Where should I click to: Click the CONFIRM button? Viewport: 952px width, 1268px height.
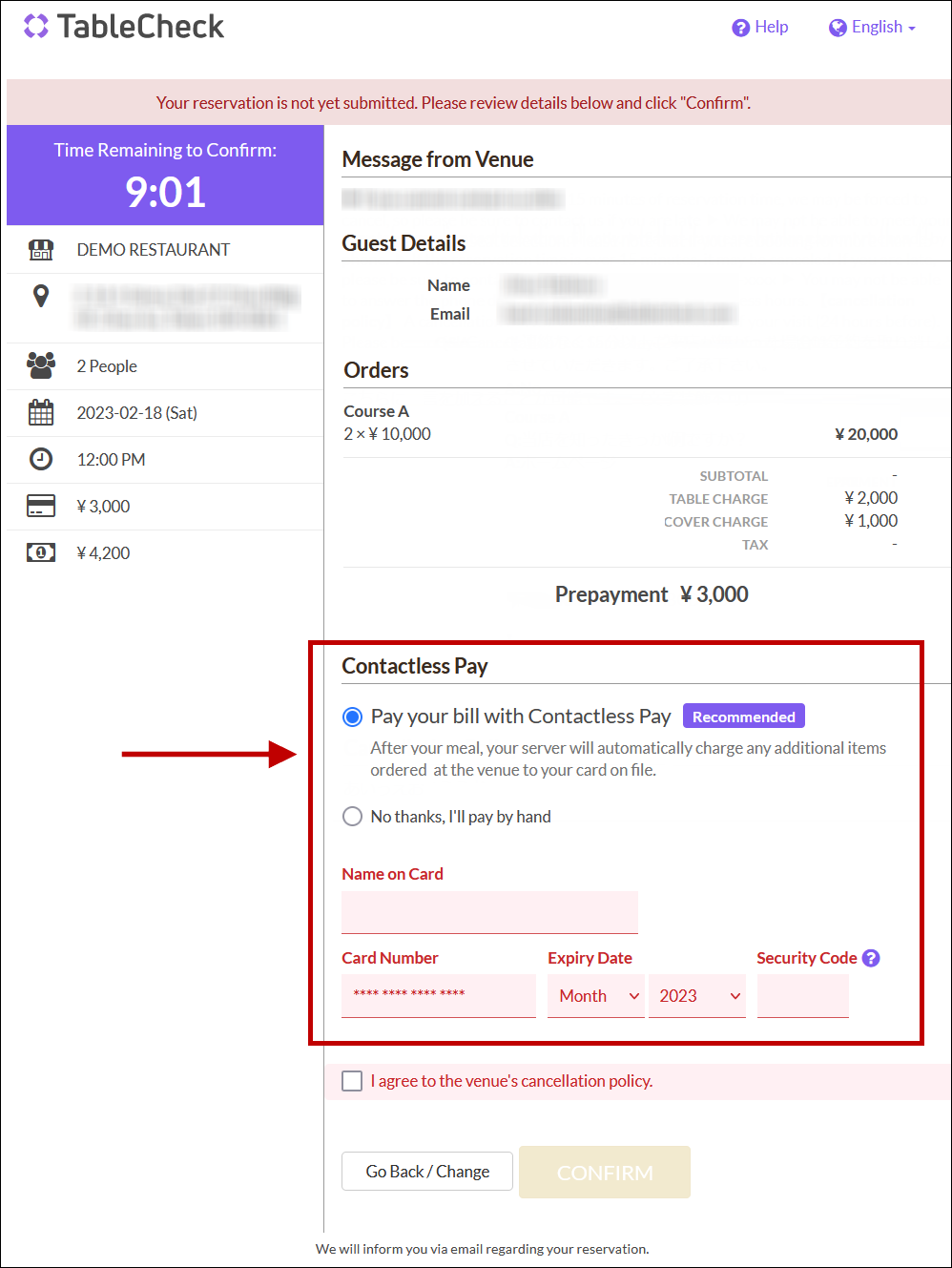(605, 1173)
